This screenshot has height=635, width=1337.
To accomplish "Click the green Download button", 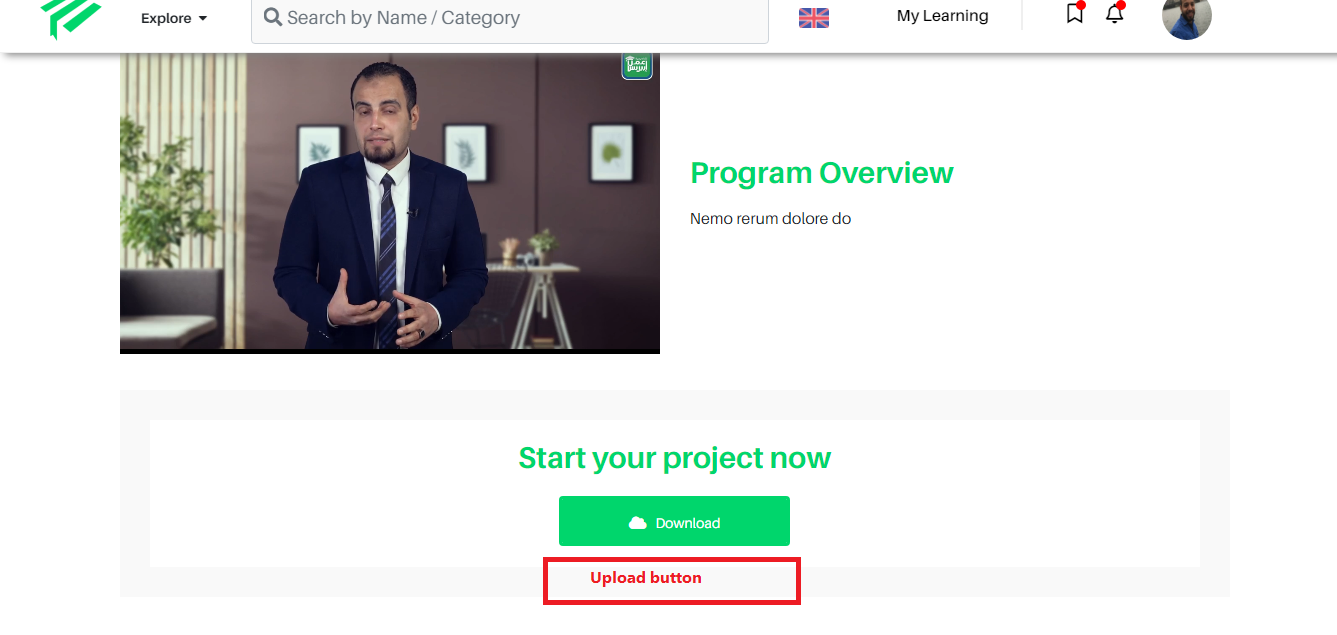I will (674, 521).
